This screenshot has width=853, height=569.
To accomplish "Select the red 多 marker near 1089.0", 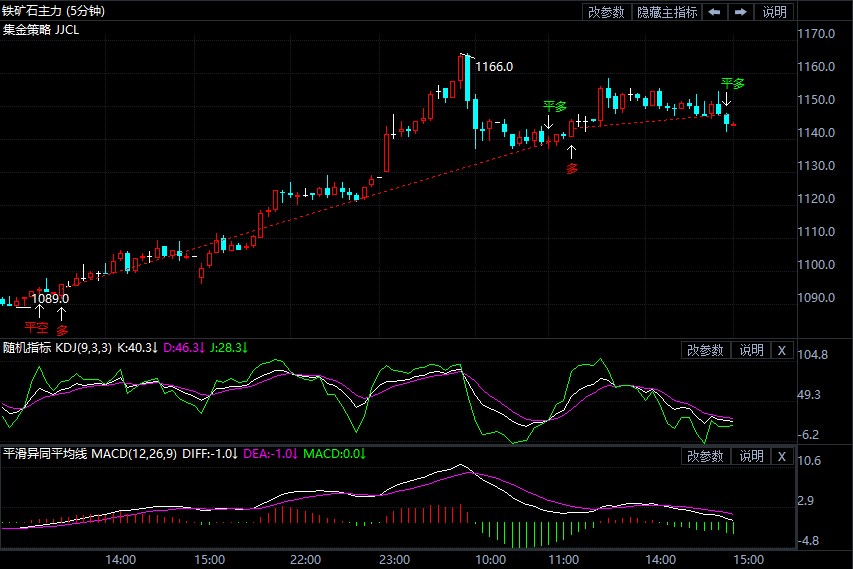I will tap(62, 329).
